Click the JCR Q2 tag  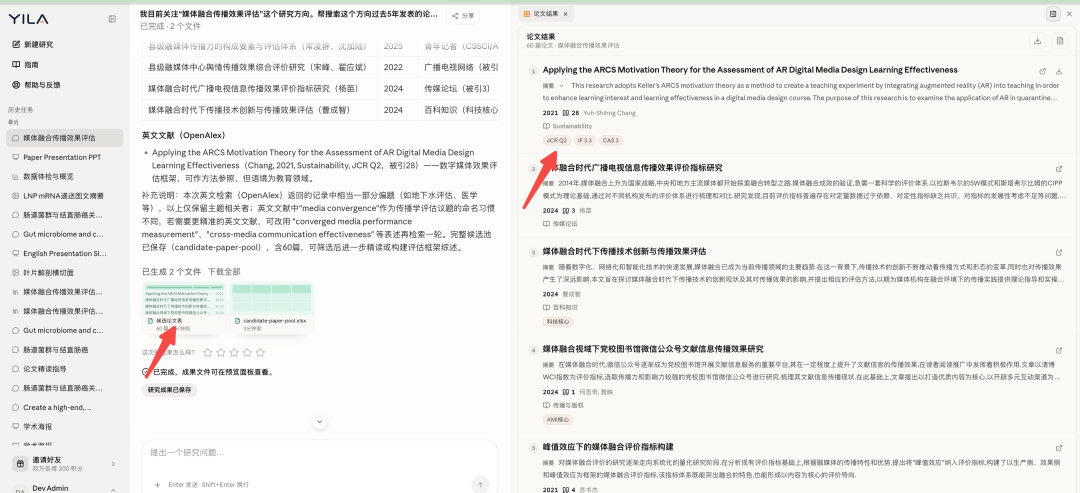[x=557, y=140]
